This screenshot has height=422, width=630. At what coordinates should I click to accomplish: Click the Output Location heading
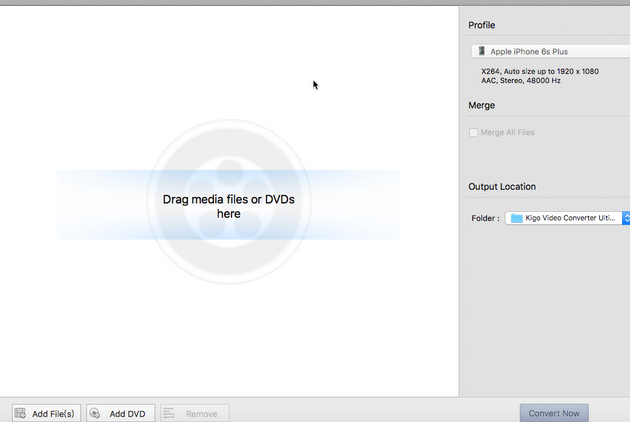pos(502,186)
